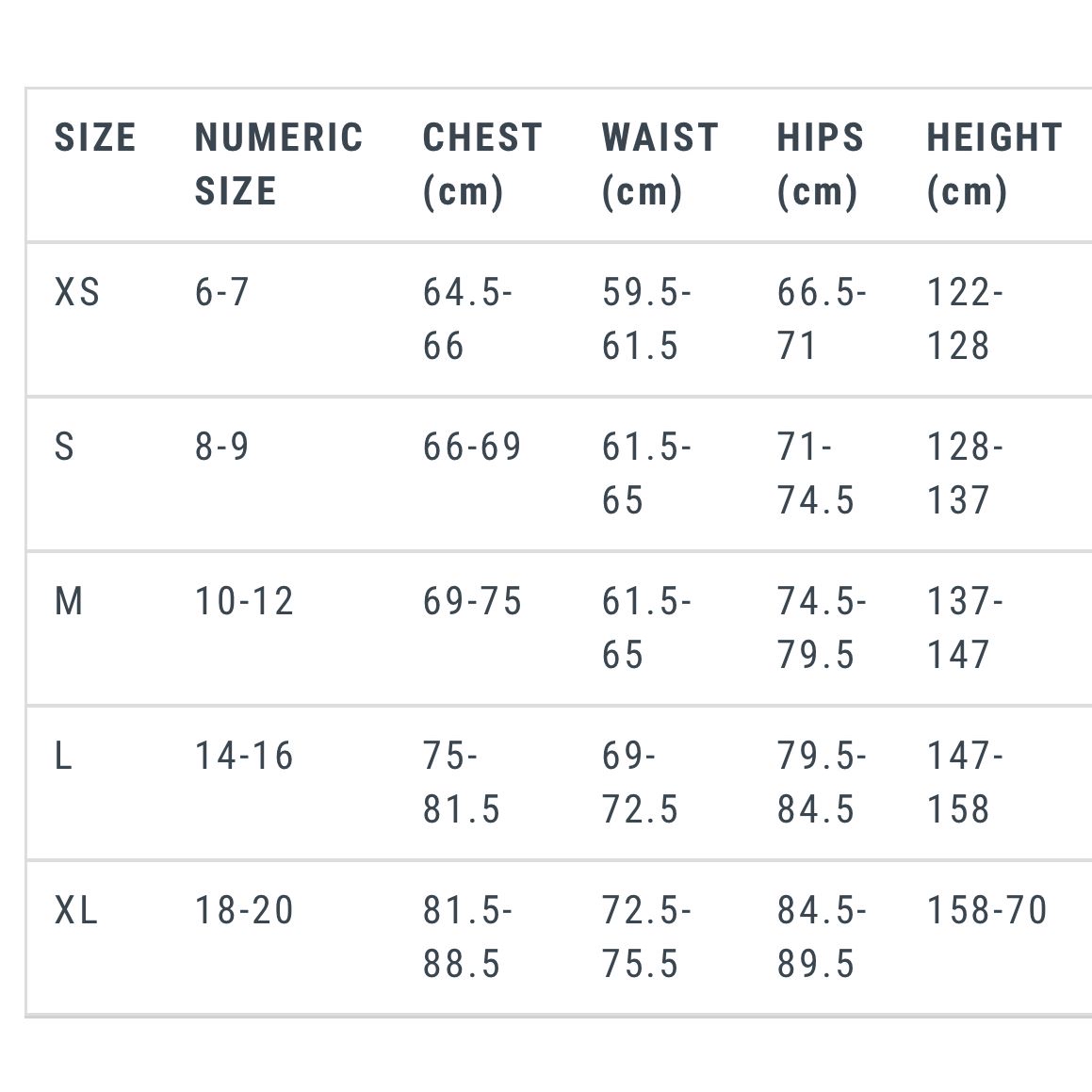
Task: Select the WAIST (cm) column header
Action: pos(660,164)
